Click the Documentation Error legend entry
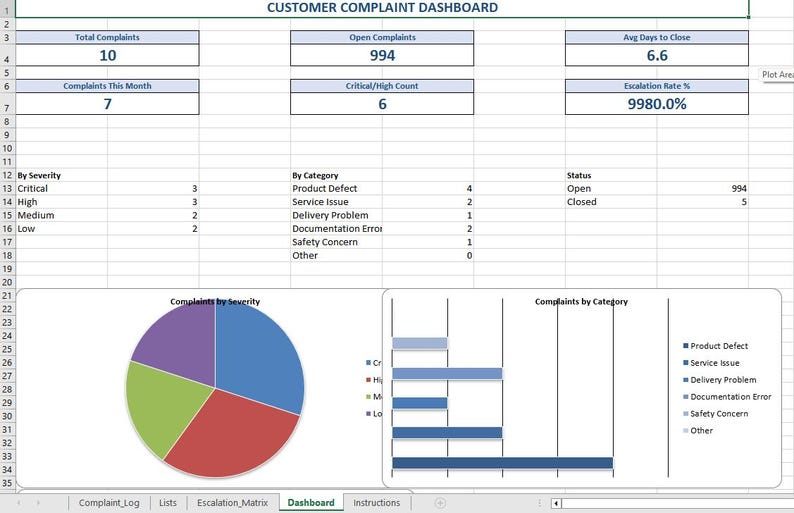The height and width of the screenshot is (513, 794). (x=727, y=397)
